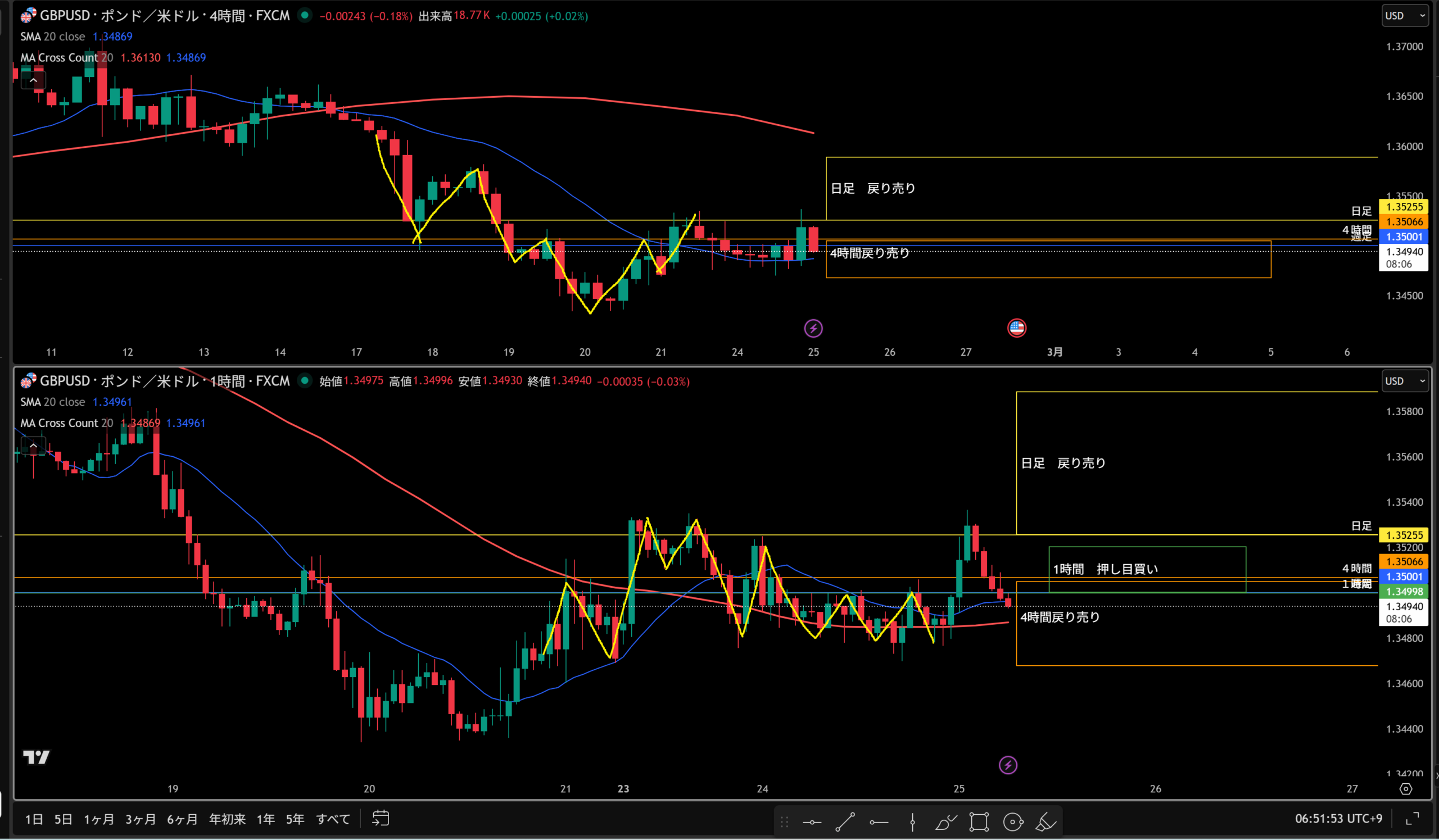Screen dimensions: 1439x840
Task: Select the highlighter tool
Action: click(x=1046, y=823)
